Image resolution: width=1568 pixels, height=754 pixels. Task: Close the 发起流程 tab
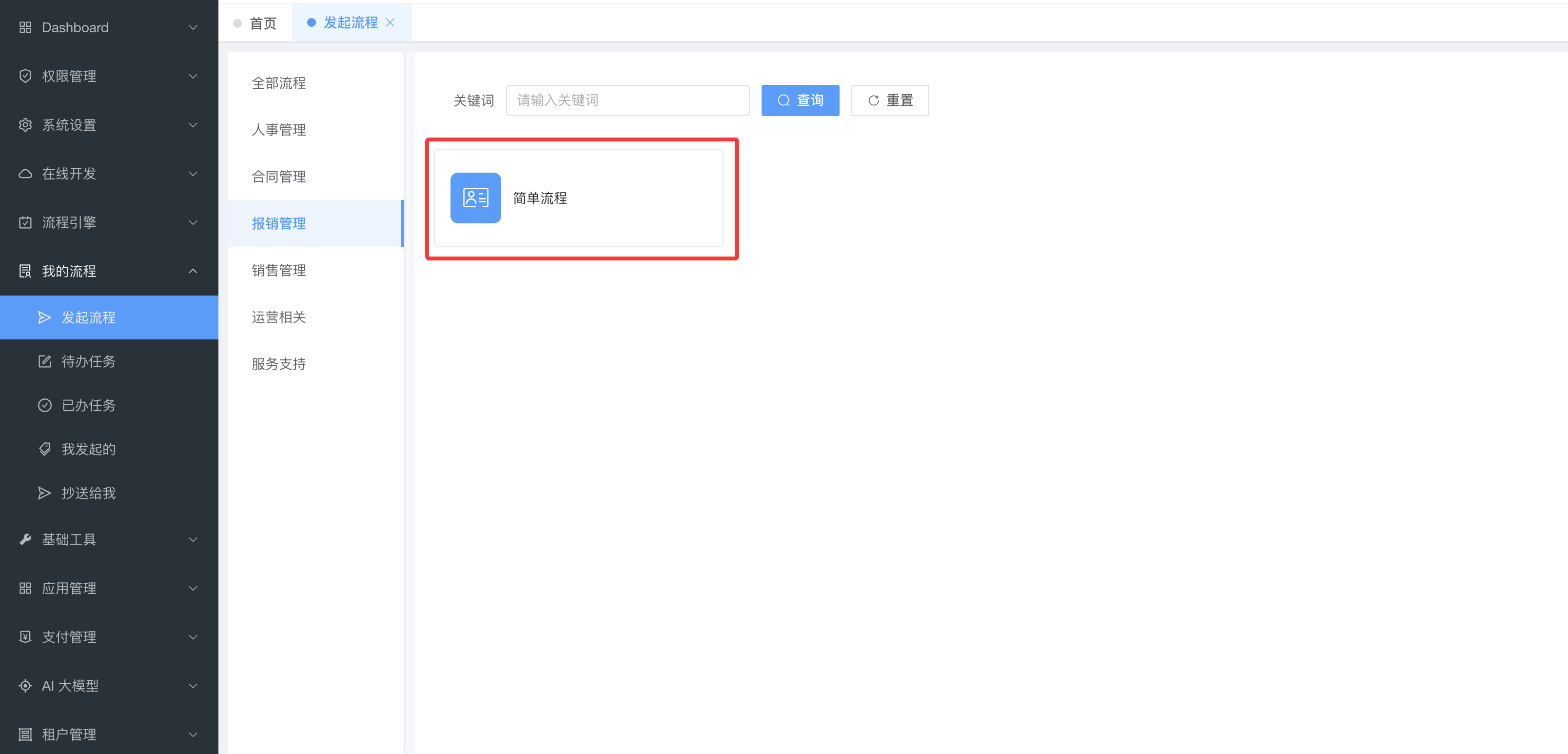(390, 22)
